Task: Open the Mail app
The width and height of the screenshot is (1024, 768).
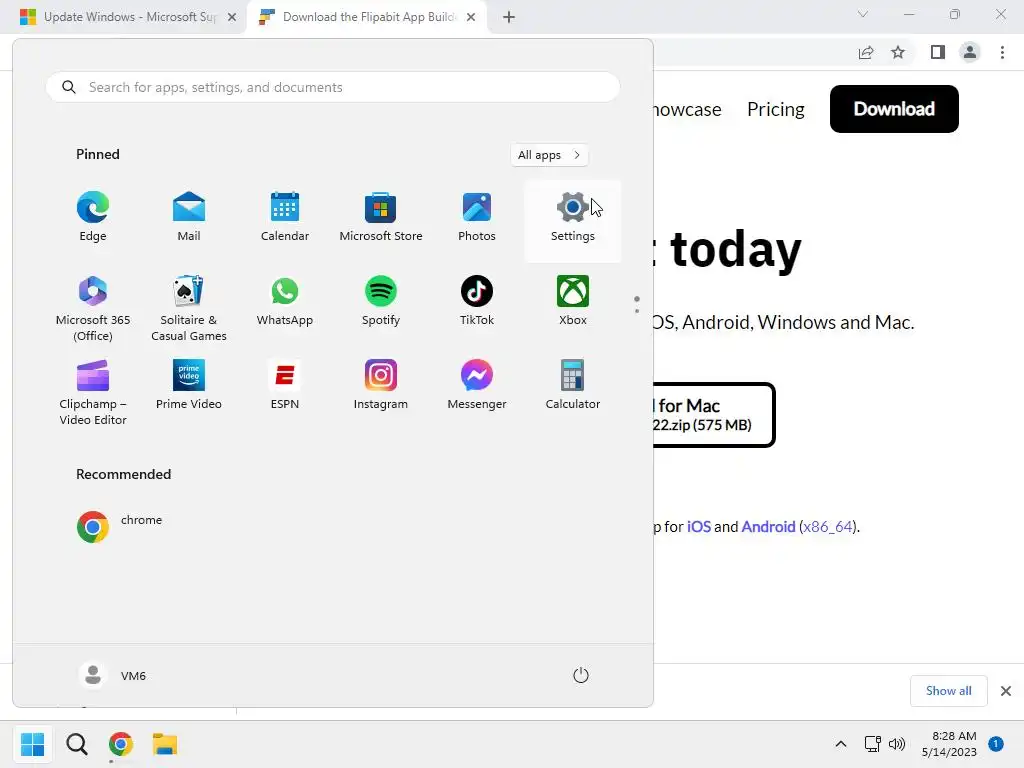Action: tap(189, 218)
